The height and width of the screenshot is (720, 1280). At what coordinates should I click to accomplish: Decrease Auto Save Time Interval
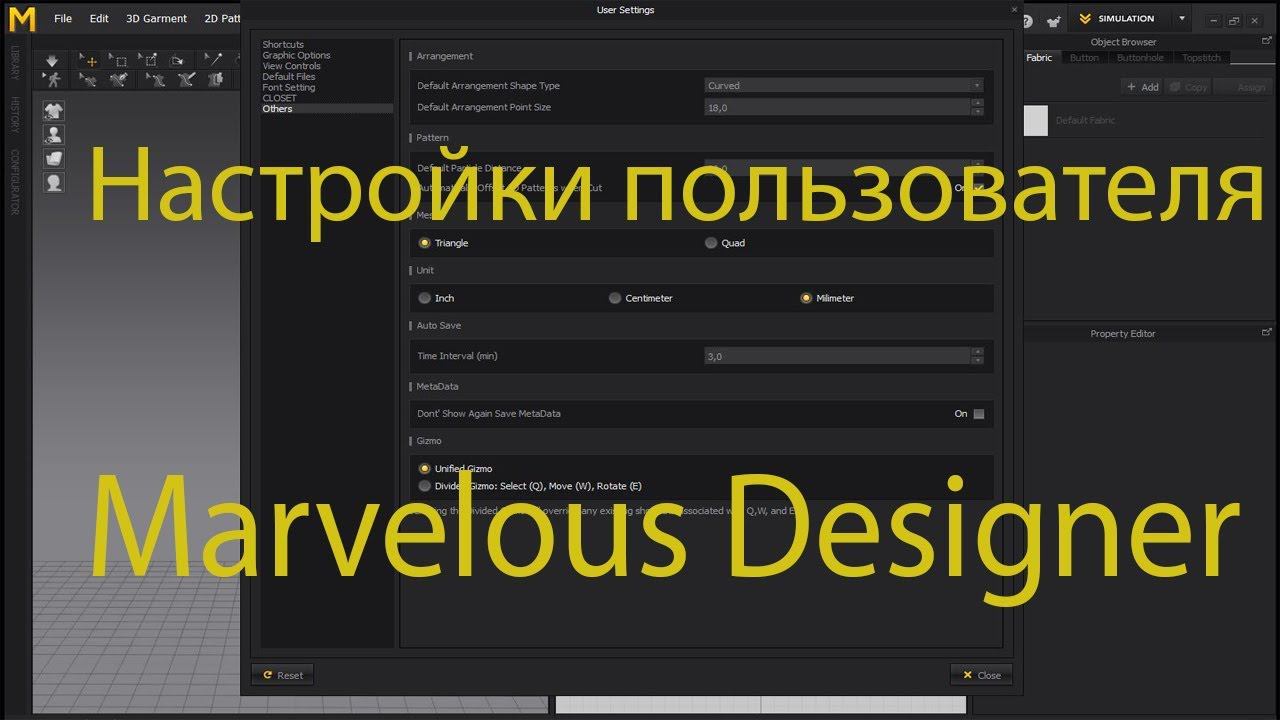tap(977, 360)
